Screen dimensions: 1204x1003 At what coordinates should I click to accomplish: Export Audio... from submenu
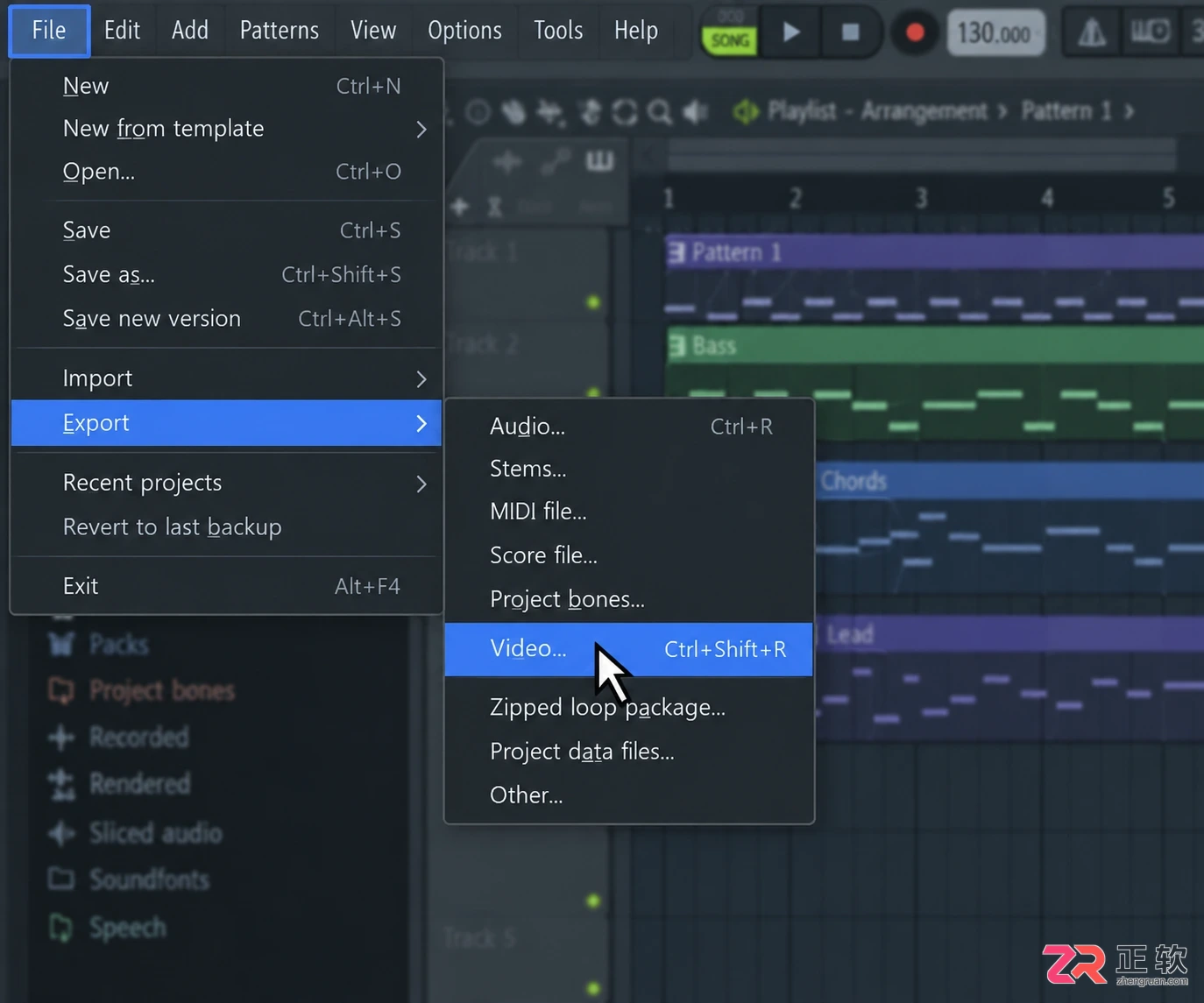pos(629,427)
